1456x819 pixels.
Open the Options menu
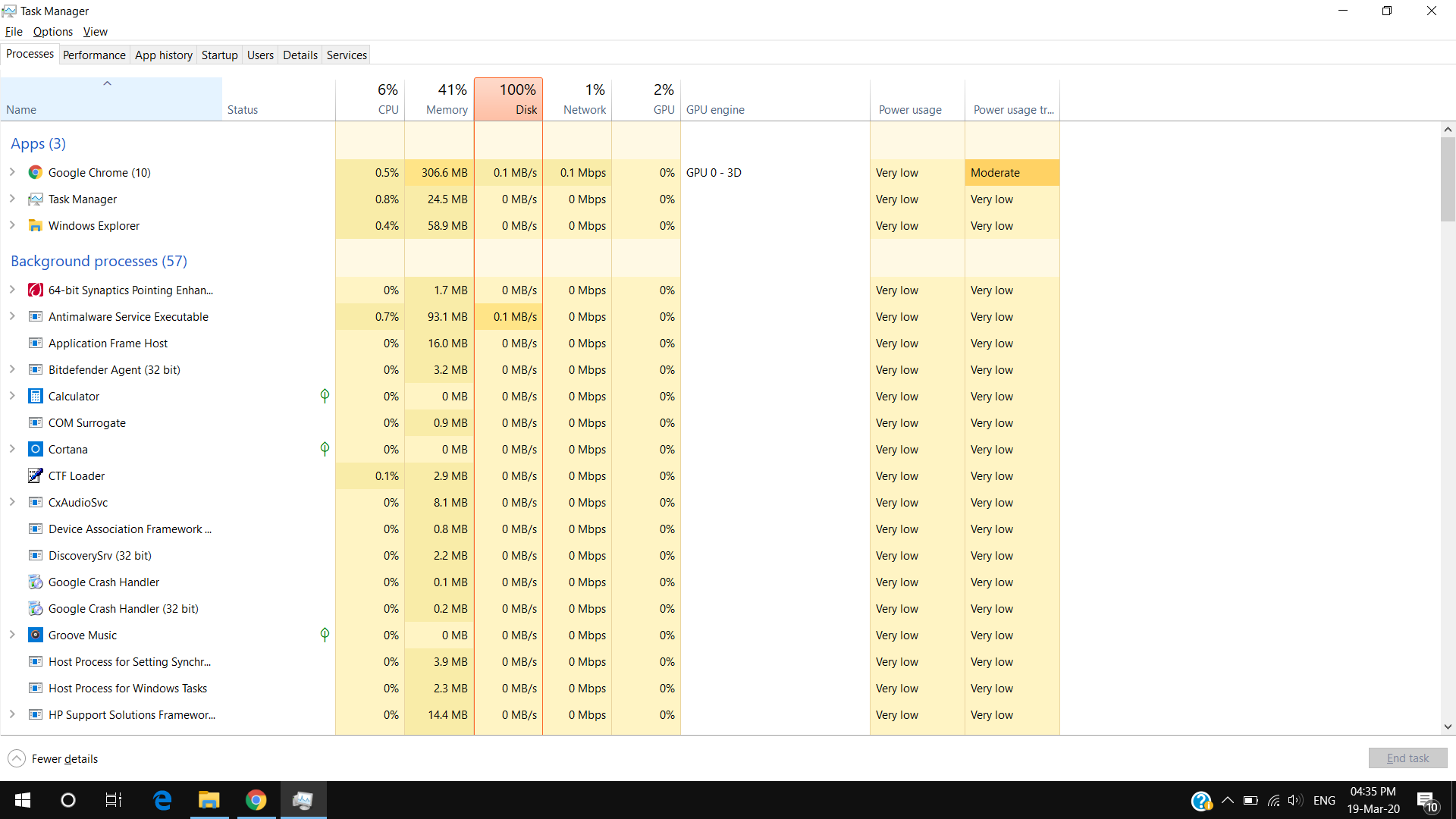53,32
